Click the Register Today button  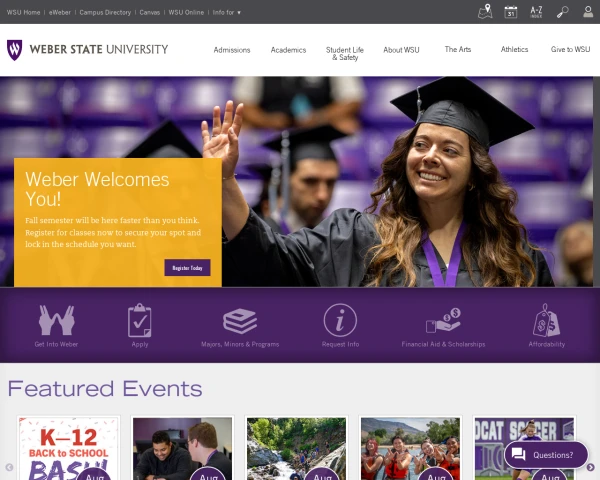point(188,268)
